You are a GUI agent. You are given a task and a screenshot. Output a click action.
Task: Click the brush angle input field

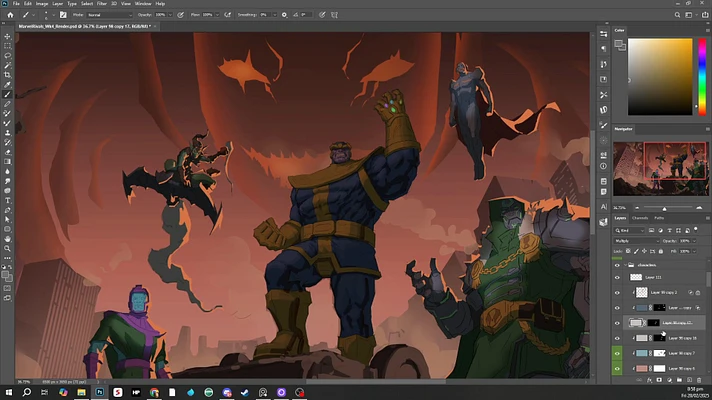tap(305, 15)
